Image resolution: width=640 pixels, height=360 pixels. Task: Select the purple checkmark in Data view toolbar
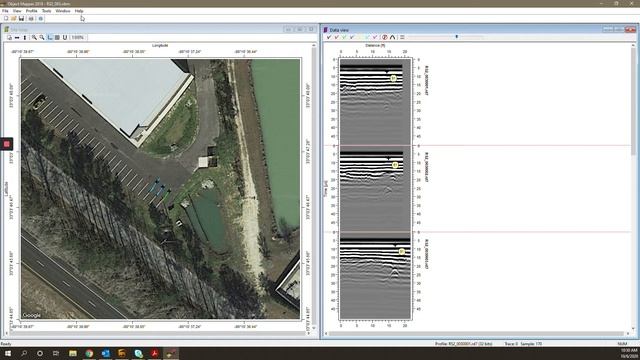pyautogui.click(x=375, y=37)
